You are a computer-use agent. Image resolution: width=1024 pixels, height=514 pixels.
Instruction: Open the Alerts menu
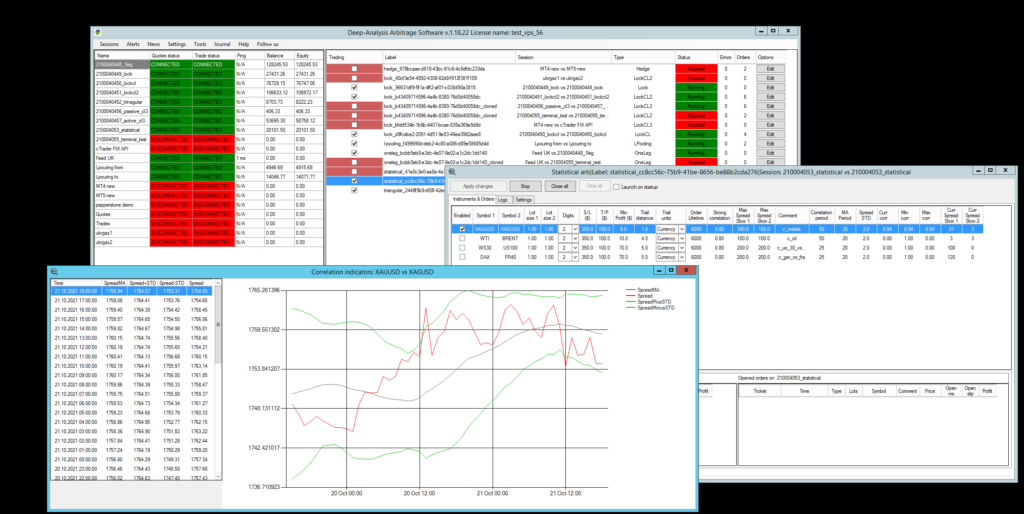pyautogui.click(x=133, y=44)
